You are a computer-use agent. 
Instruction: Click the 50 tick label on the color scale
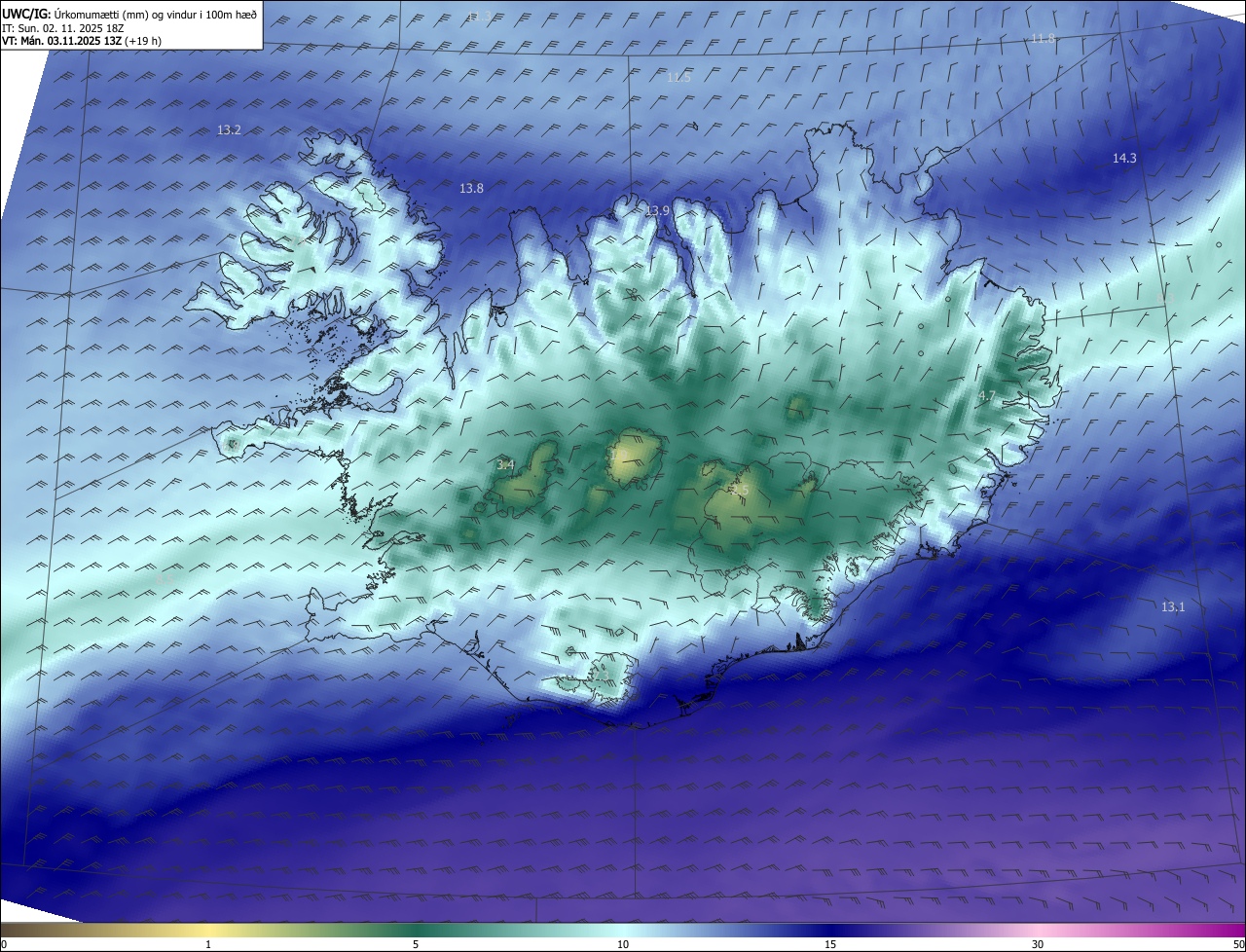tap(1238, 944)
